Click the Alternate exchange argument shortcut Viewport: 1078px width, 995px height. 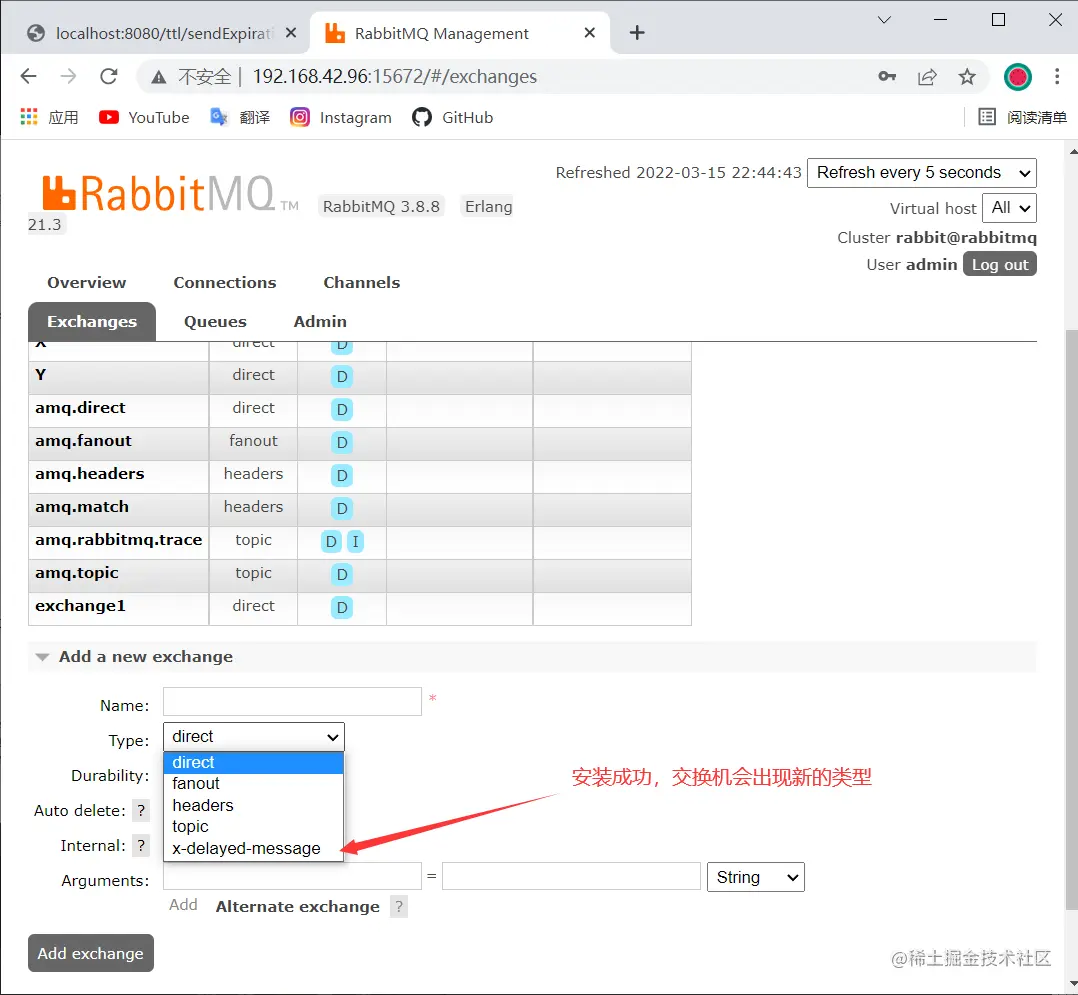298,907
